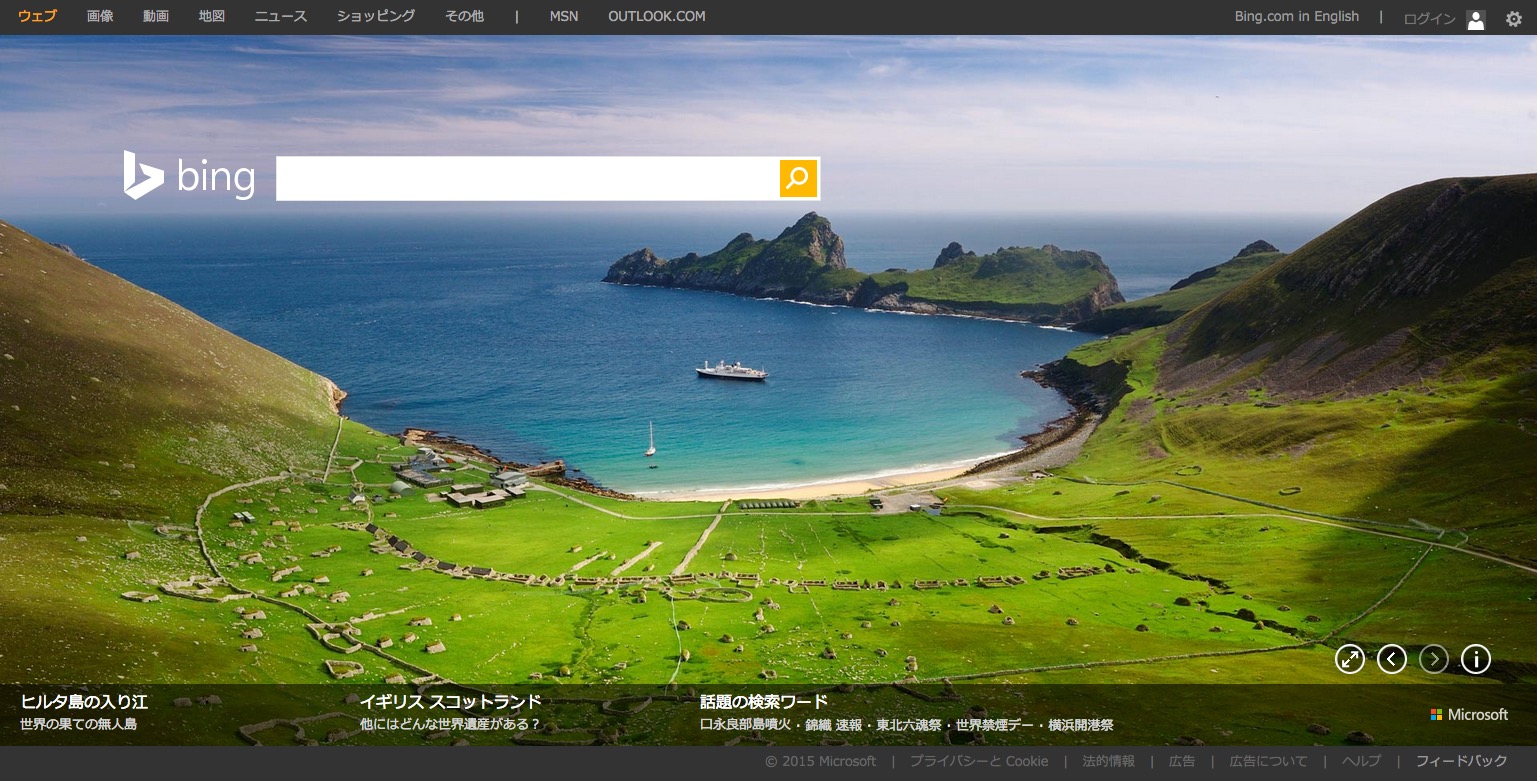Open the 地図 tab

click(x=212, y=16)
